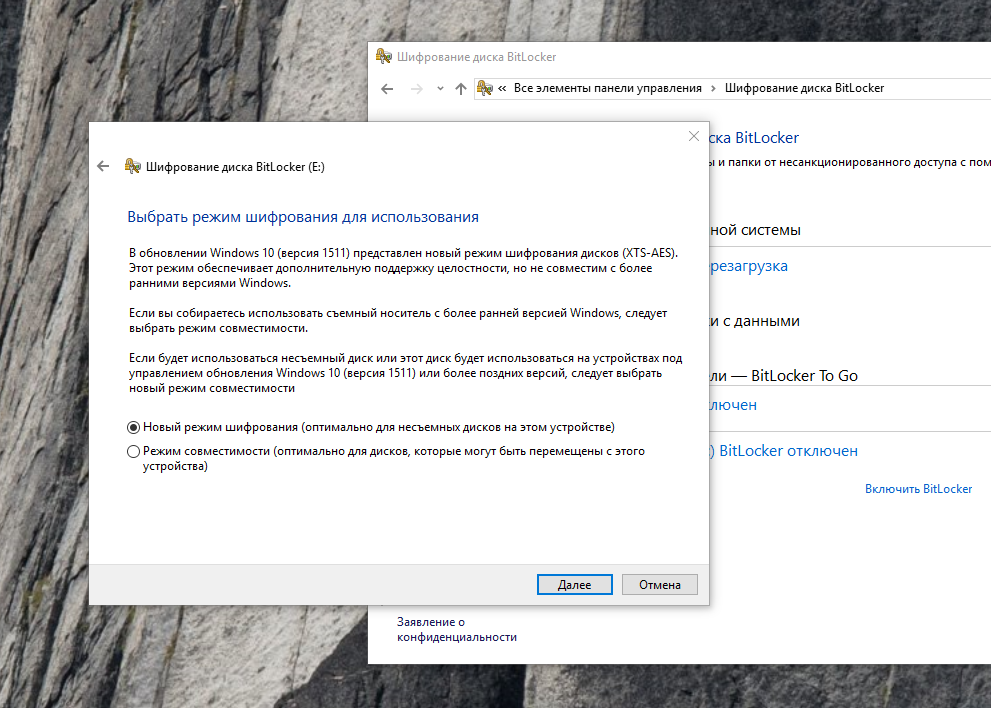This screenshot has width=991, height=708.
Task: Click the partially visible 'резагрузка' link
Action: (748, 266)
